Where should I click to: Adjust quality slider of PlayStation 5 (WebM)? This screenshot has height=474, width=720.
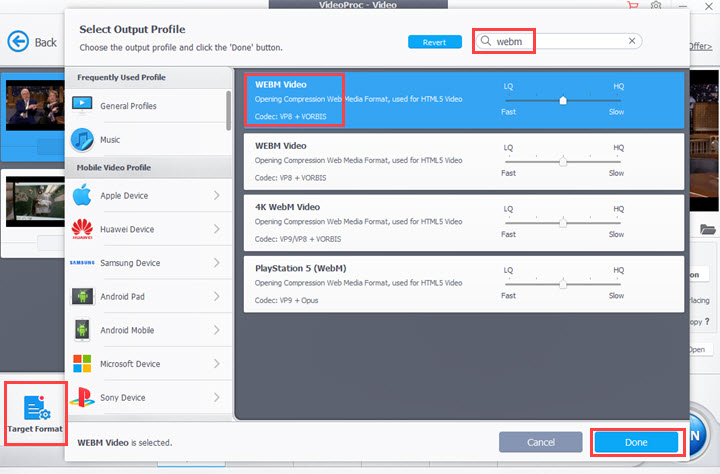(x=562, y=284)
